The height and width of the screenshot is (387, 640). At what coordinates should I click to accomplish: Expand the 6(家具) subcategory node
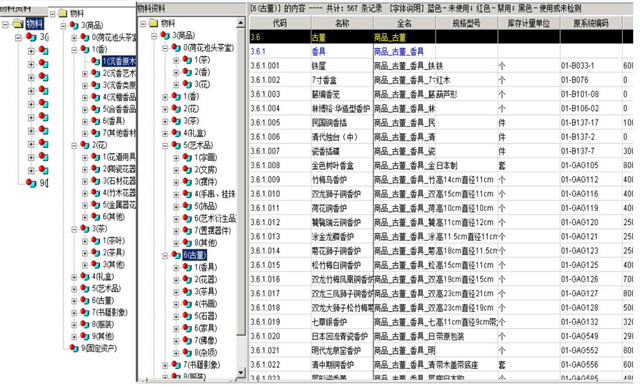point(176,328)
